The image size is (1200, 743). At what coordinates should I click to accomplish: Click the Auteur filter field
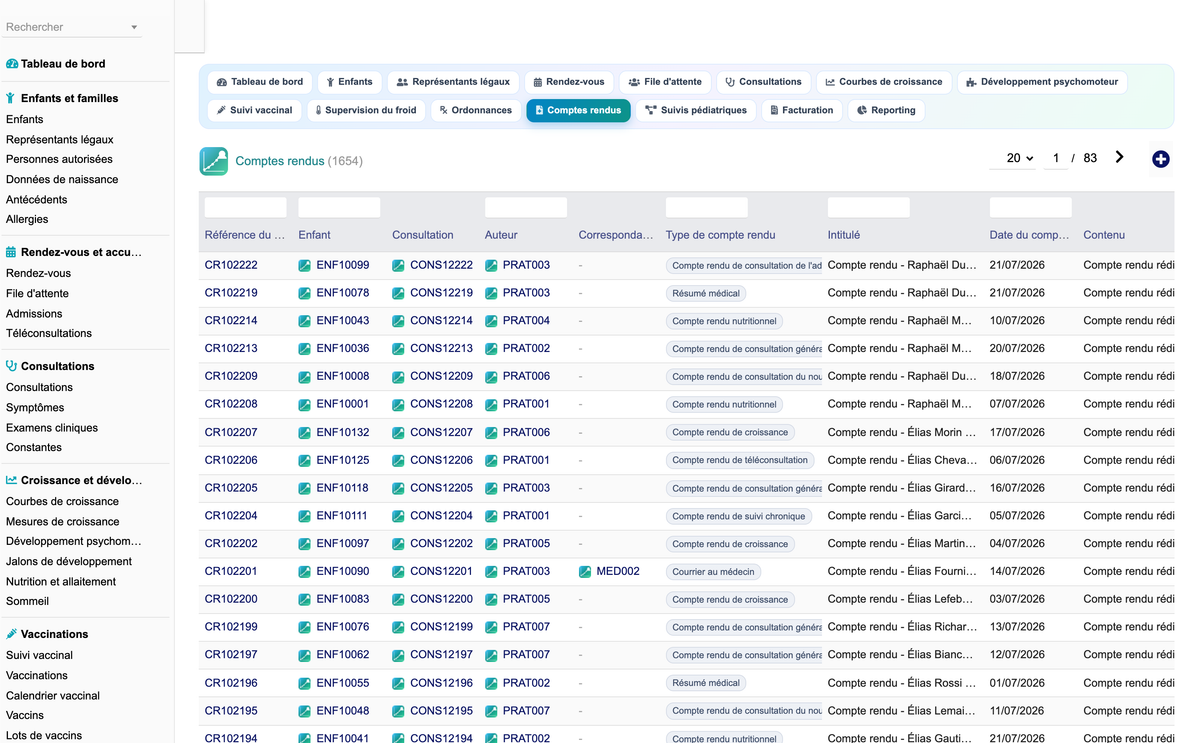526,208
